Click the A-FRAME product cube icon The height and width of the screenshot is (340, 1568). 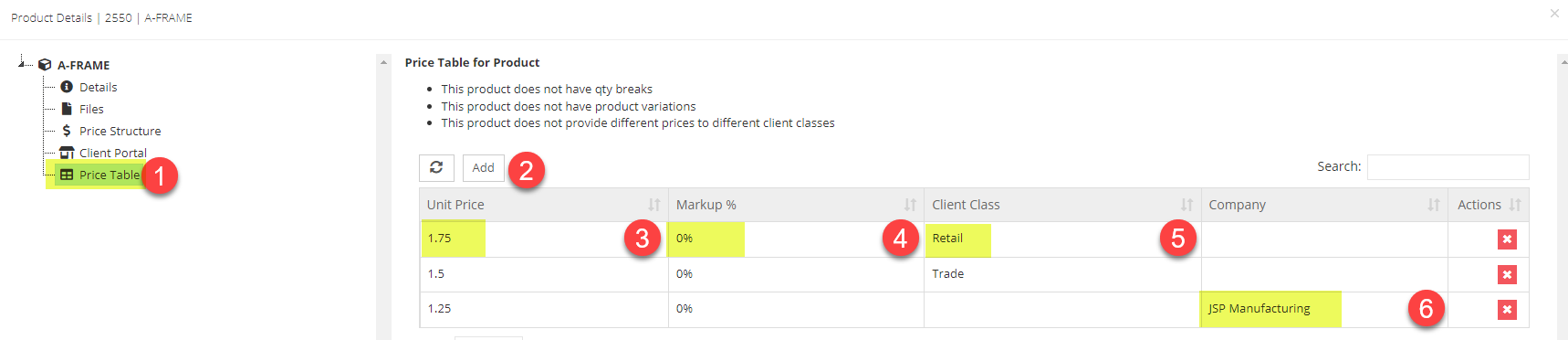pyautogui.click(x=45, y=65)
